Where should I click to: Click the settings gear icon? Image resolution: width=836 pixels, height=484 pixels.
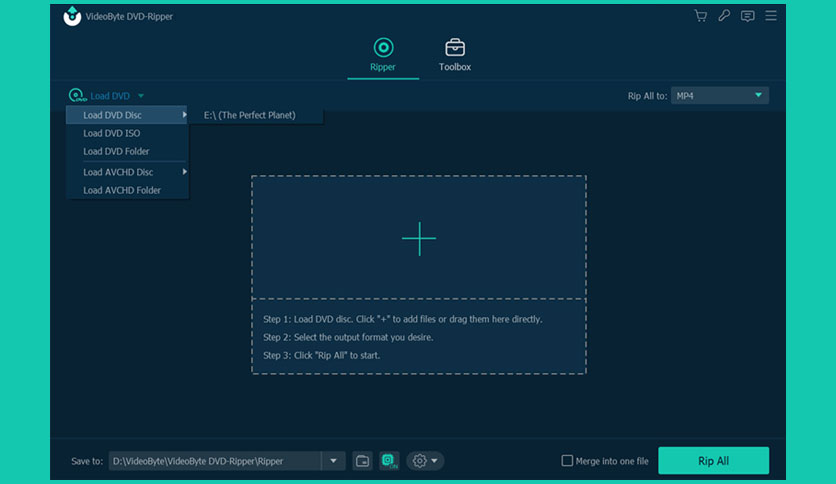(x=420, y=461)
